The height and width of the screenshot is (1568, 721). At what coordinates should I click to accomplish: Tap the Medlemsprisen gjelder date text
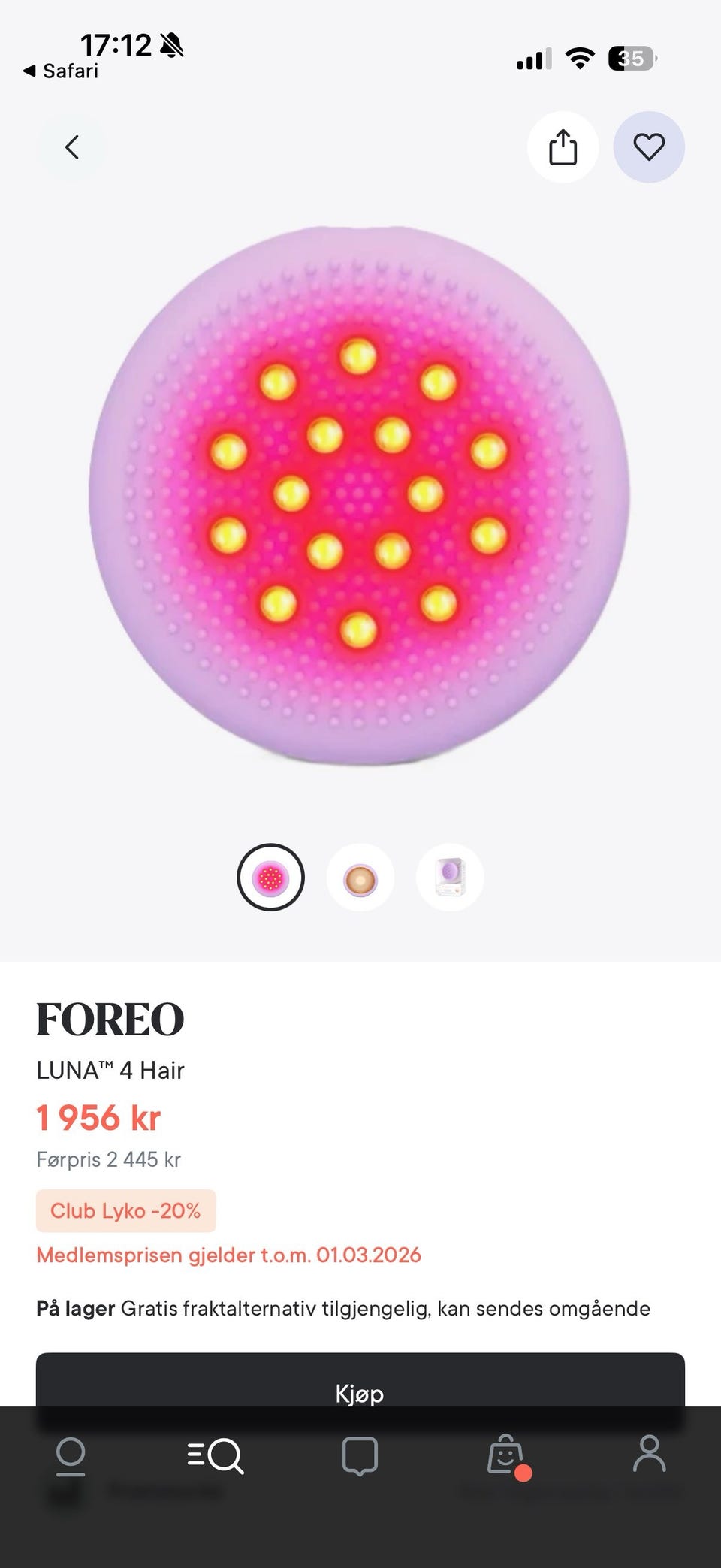[228, 1255]
